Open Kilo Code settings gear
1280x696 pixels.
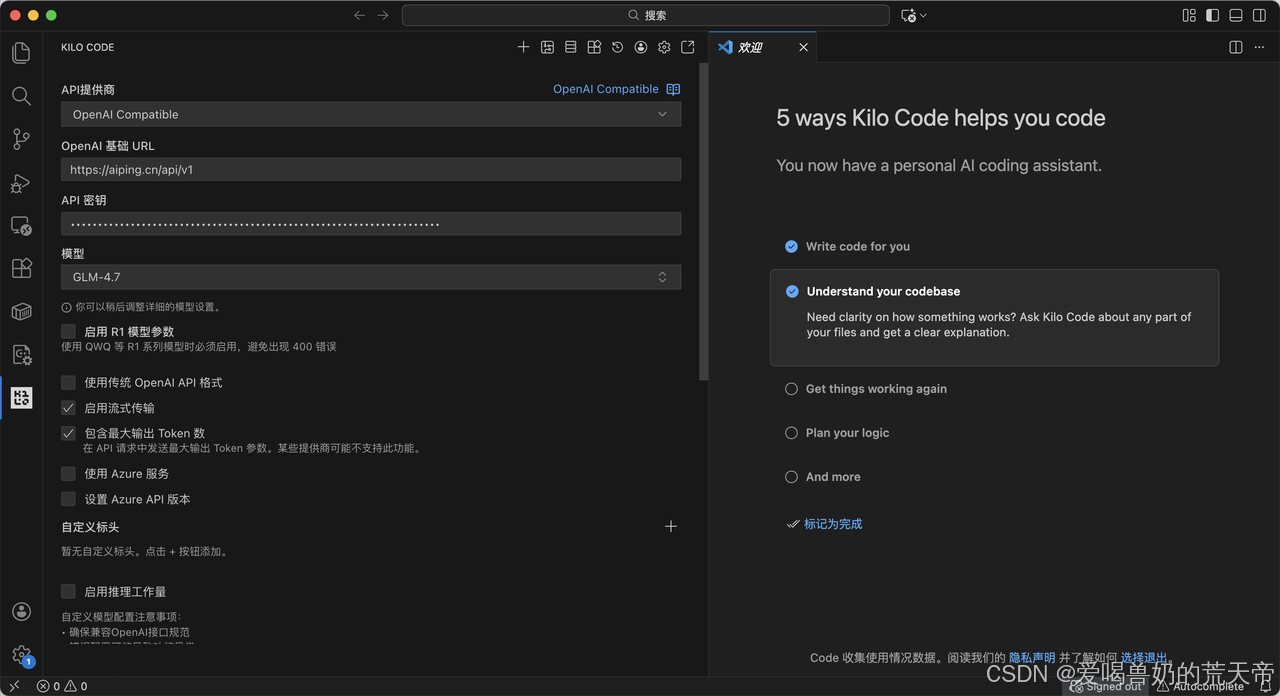click(x=664, y=47)
